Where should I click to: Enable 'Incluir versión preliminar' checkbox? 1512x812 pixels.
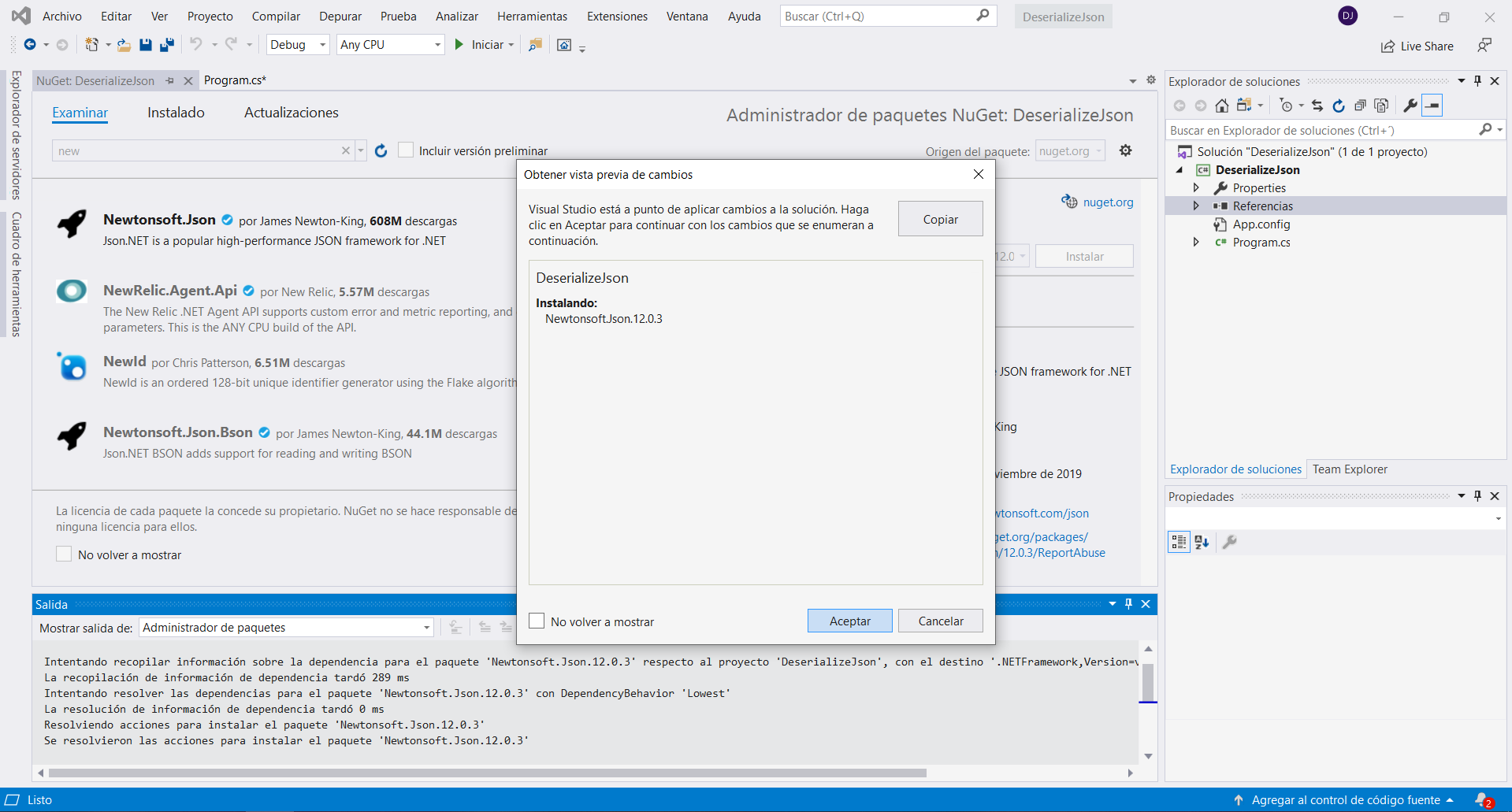click(x=406, y=150)
